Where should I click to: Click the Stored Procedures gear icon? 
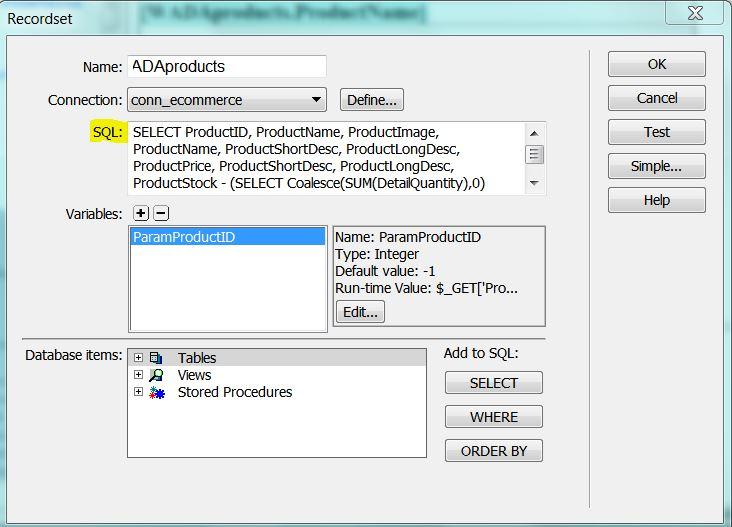[x=157, y=393]
